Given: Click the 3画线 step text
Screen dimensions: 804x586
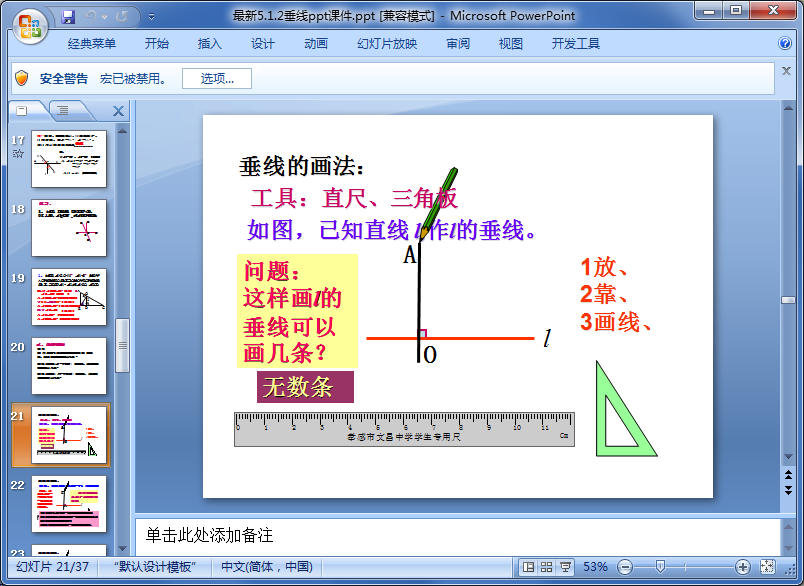Looking at the screenshot, I should (615, 322).
